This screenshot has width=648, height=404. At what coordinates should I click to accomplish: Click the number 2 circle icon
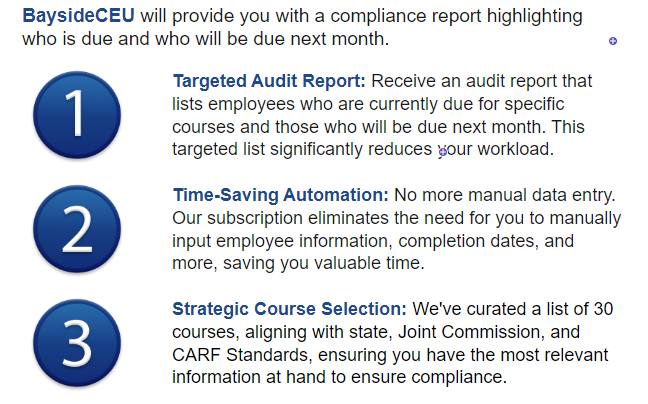pyautogui.click(x=77, y=229)
